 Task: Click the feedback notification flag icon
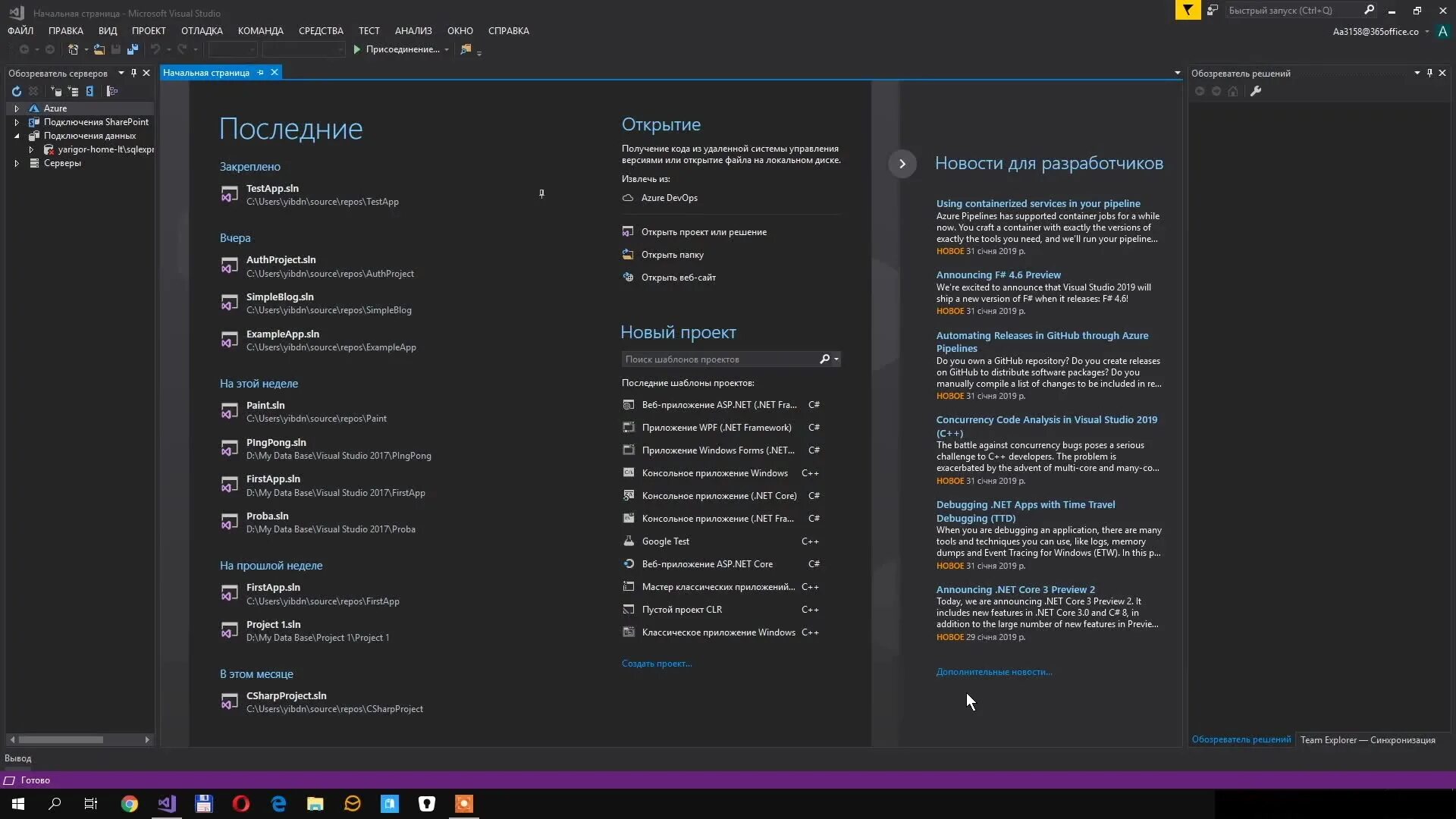click(1188, 10)
